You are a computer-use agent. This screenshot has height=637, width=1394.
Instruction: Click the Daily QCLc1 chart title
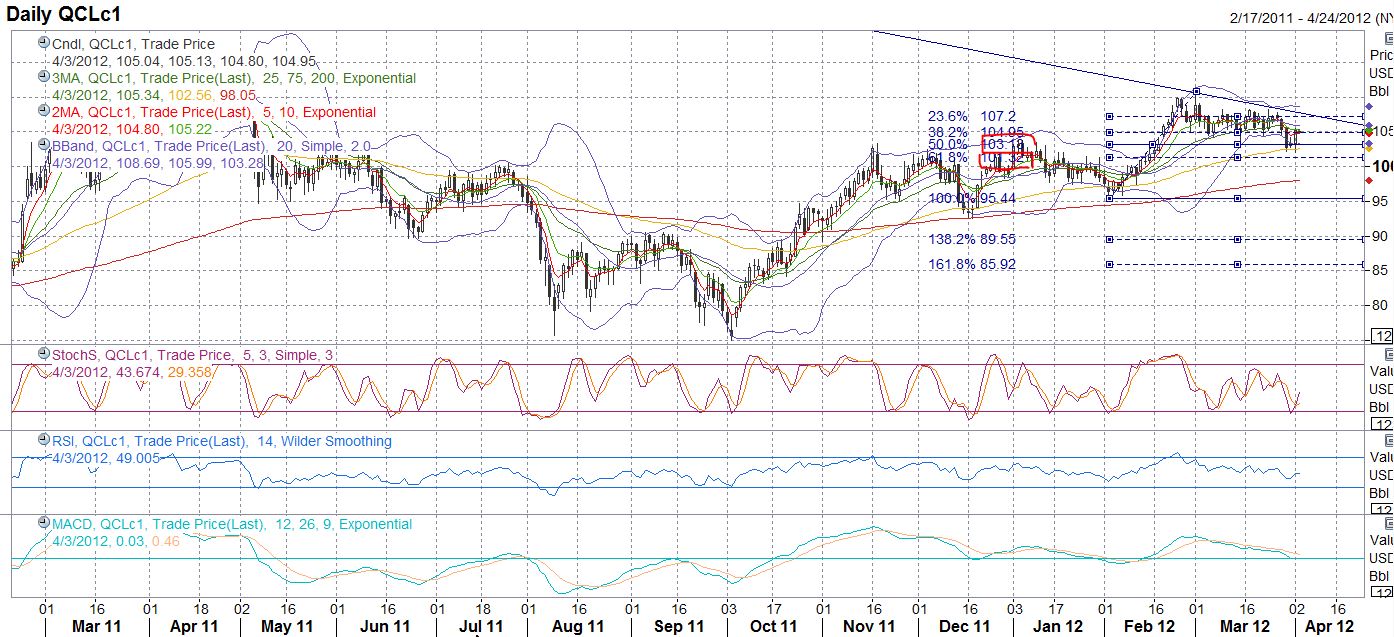(x=60, y=11)
